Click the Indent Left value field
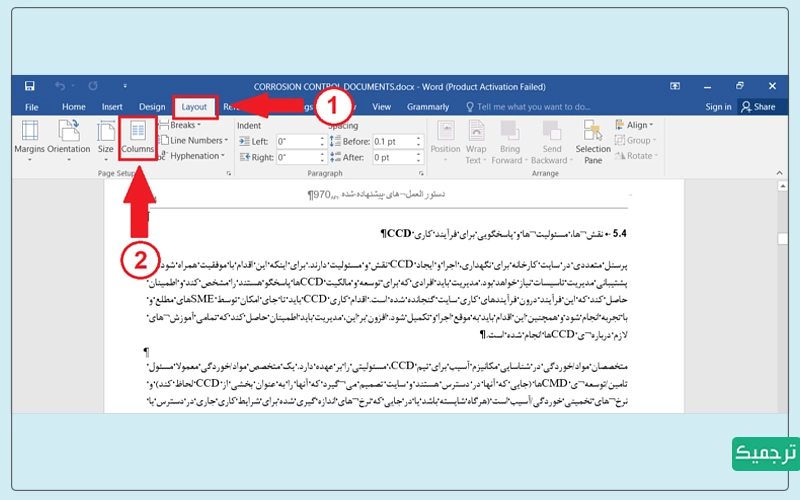Screen dimensions: 800x500 click(297, 141)
